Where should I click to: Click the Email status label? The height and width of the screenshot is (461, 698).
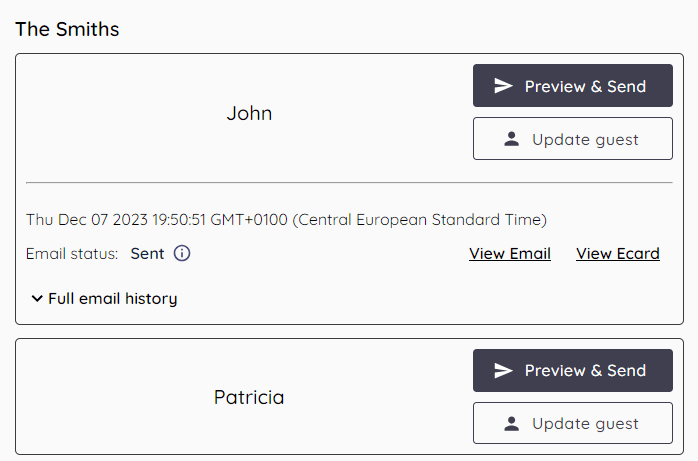click(x=72, y=253)
